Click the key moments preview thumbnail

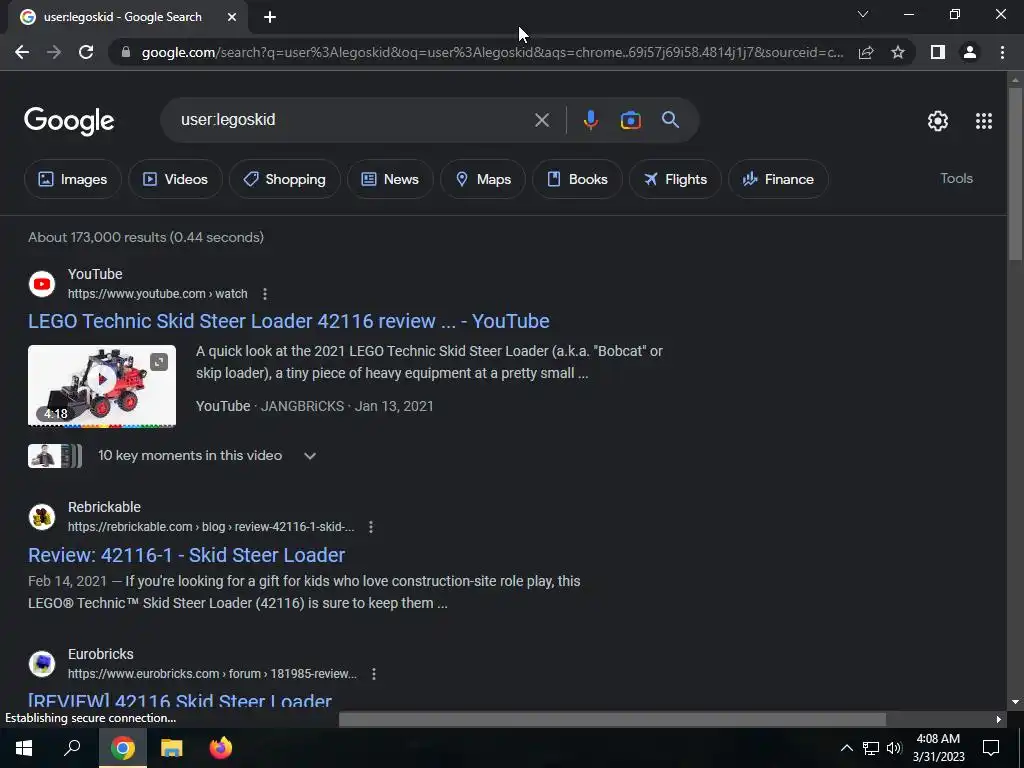click(55, 456)
